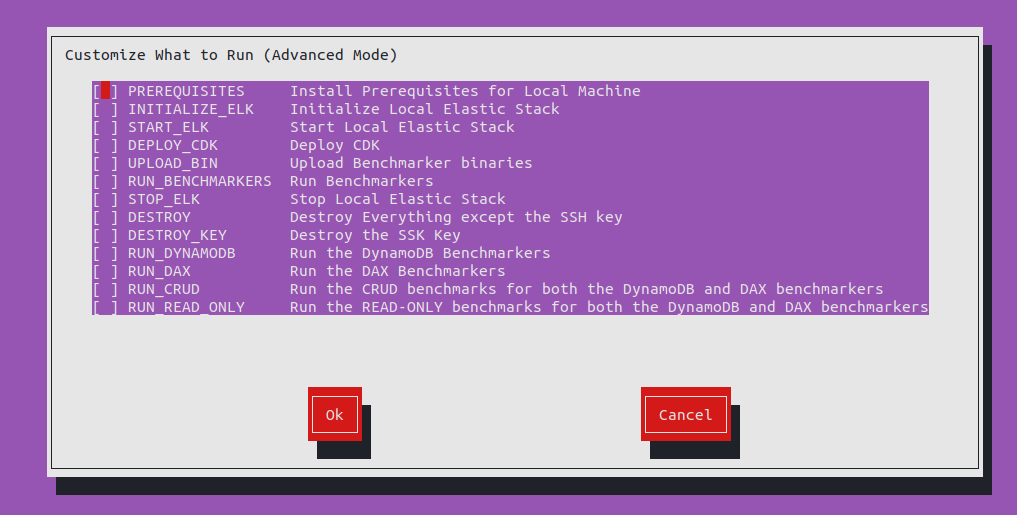Select the UPLOAD_BIN checkbox
Screen dimensions: 1017x515
pos(105,163)
